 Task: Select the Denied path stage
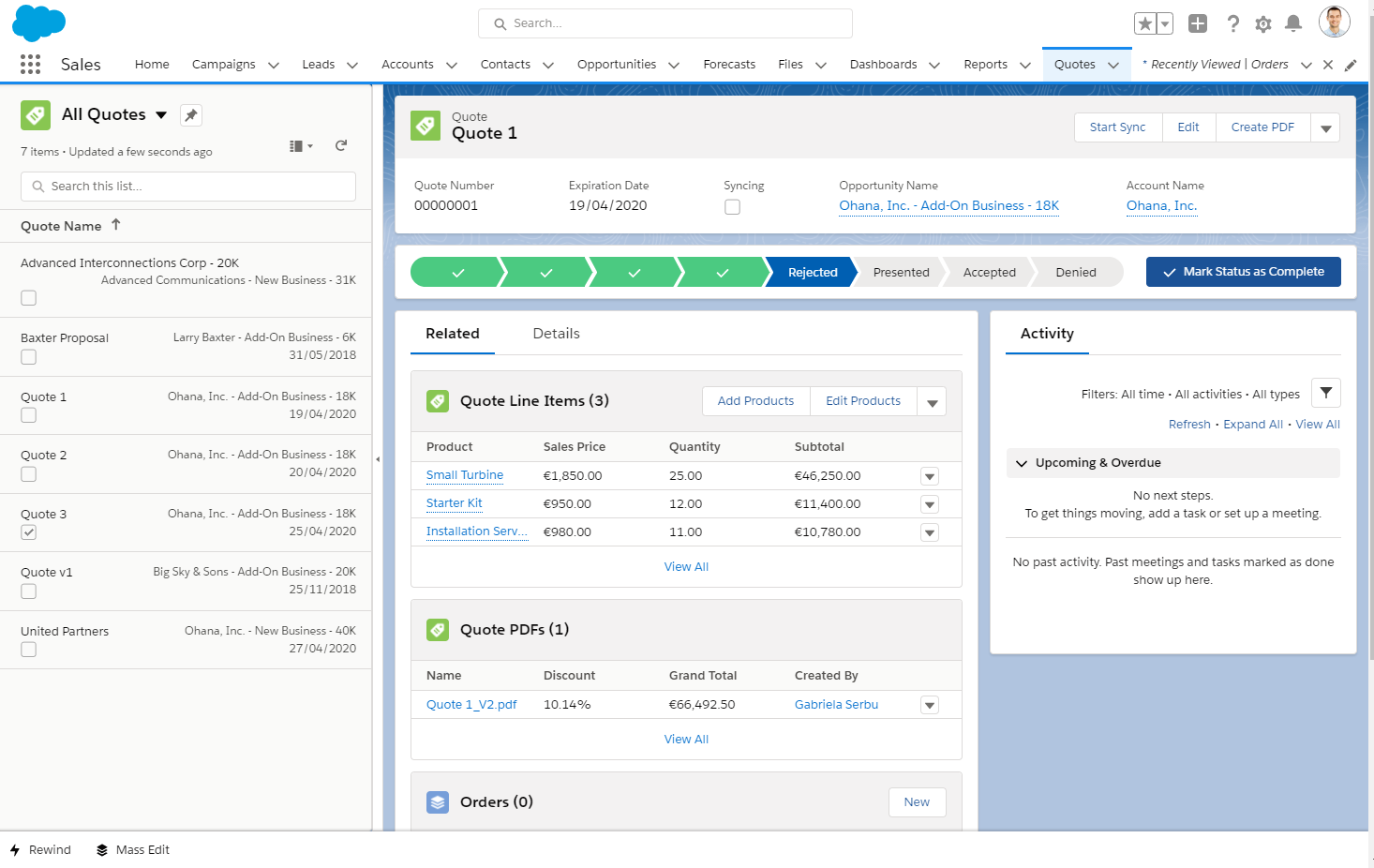[x=1076, y=272]
